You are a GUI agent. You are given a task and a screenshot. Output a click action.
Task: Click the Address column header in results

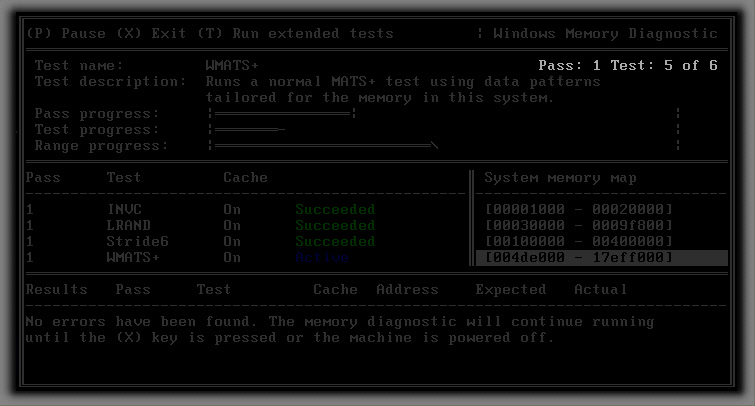tap(407, 289)
